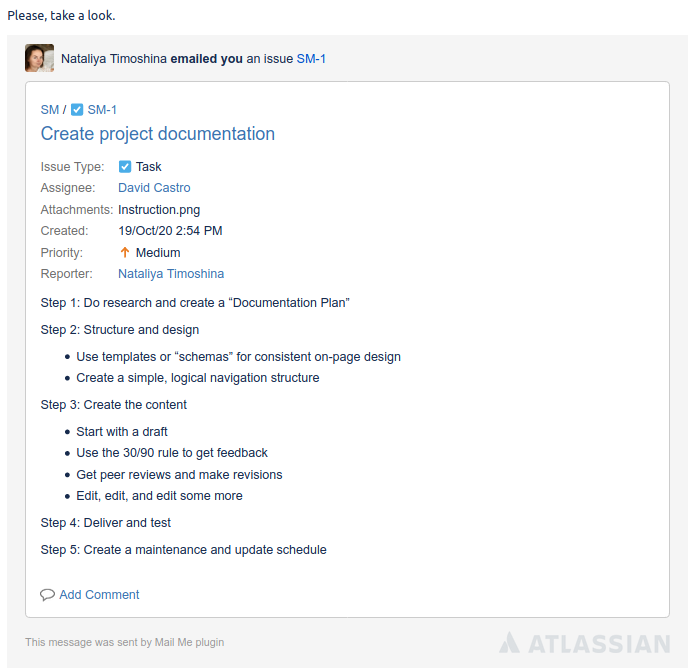Image resolution: width=695 pixels, height=670 pixels.
Task: Click the Task issue type icon
Action: [x=125, y=167]
